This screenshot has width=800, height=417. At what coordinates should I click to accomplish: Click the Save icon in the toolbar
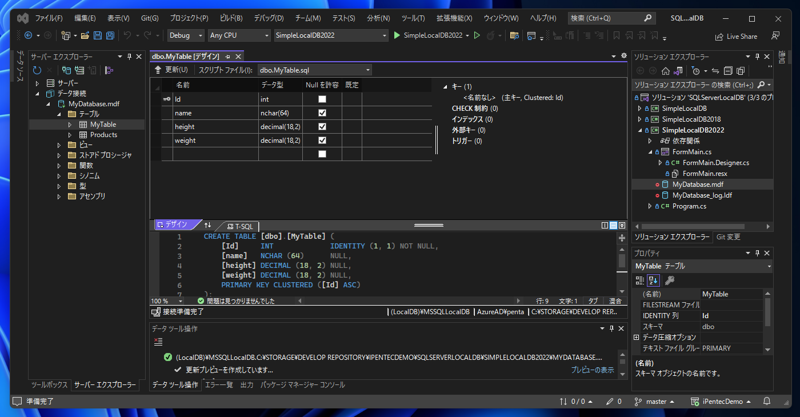click(x=97, y=36)
